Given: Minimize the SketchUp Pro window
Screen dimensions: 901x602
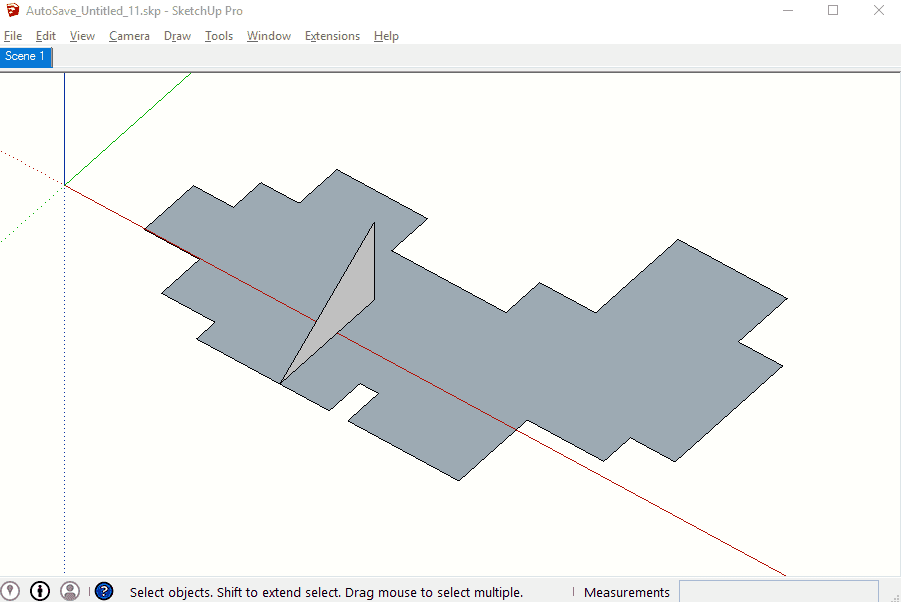Looking at the screenshot, I should tap(788, 10).
